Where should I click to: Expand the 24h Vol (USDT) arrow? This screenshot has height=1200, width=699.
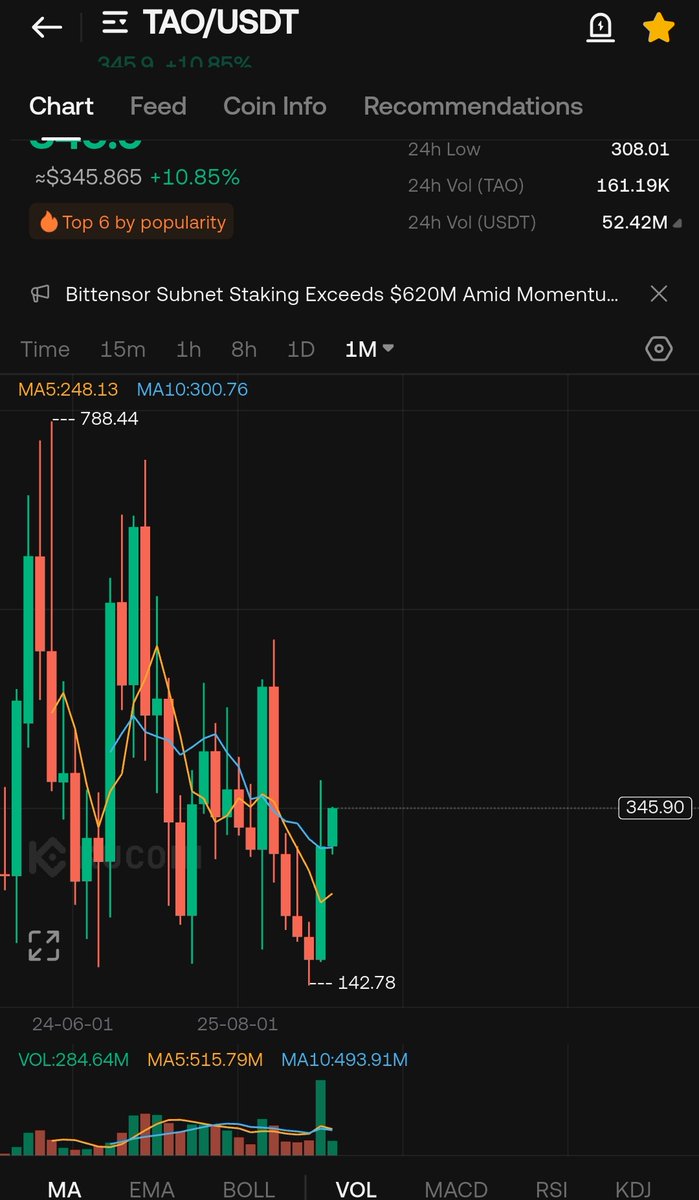[679, 223]
